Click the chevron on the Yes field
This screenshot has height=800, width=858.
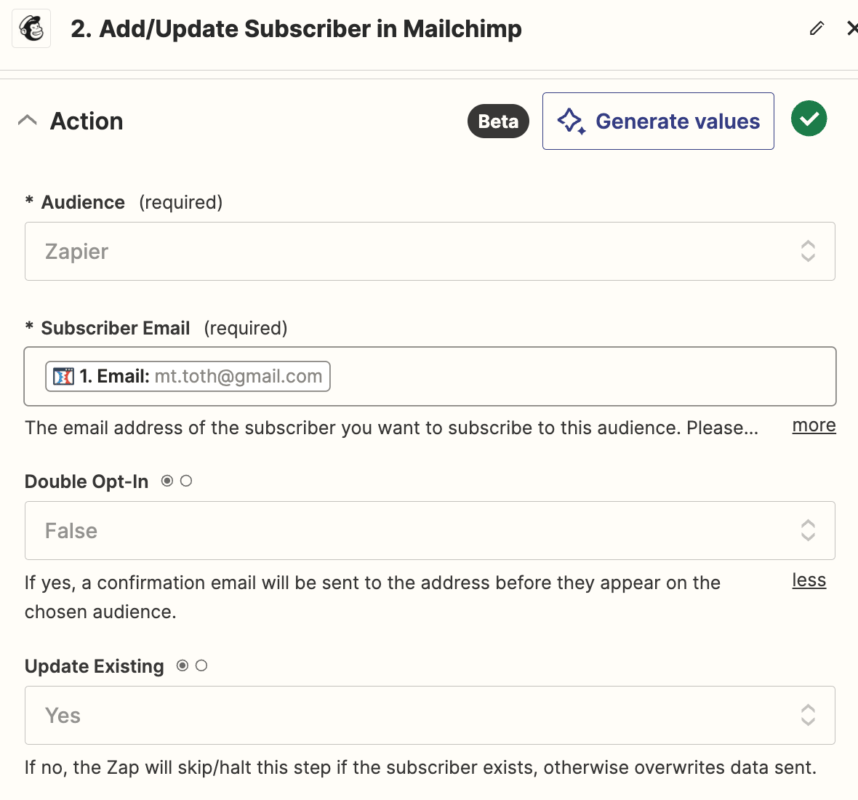pos(808,715)
